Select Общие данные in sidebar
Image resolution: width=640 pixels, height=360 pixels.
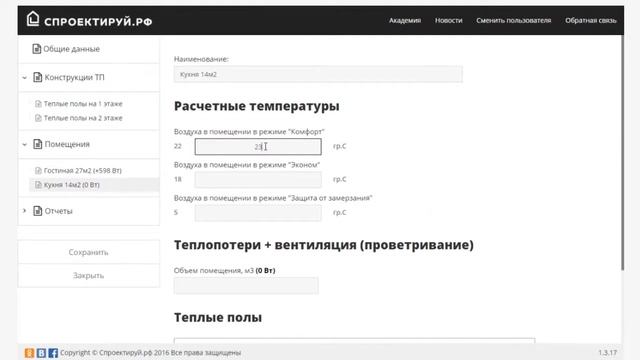click(71, 49)
